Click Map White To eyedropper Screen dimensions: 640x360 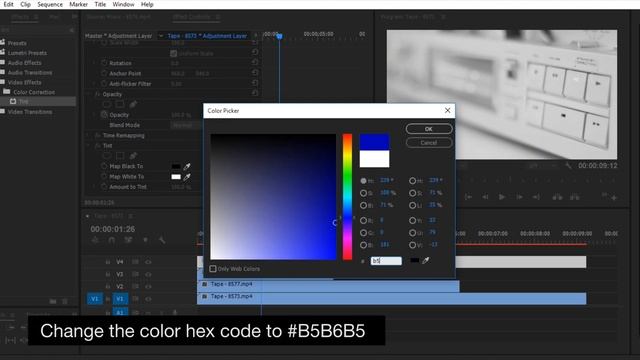point(187,177)
